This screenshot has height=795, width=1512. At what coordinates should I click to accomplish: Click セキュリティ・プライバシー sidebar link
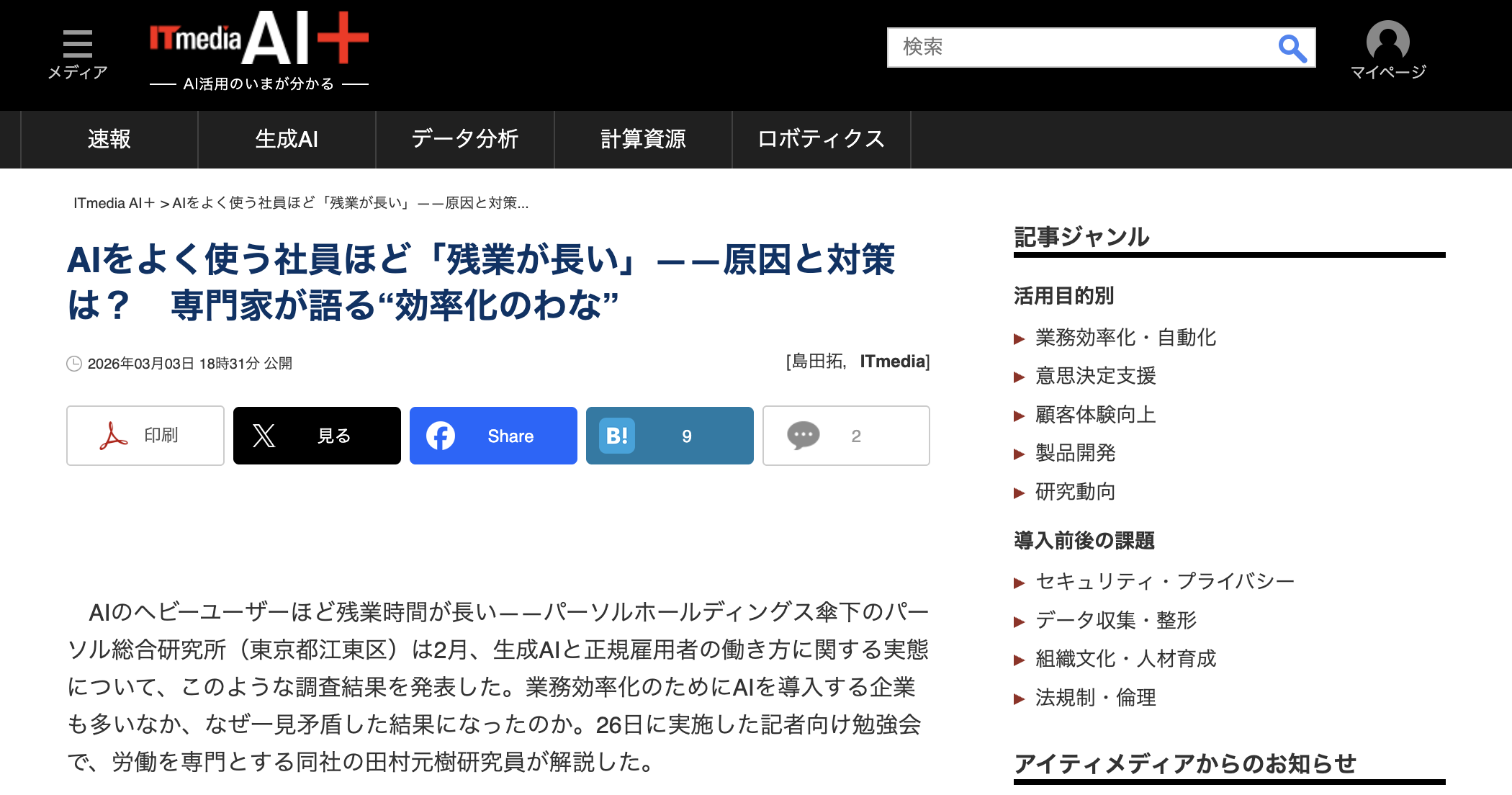(x=1164, y=581)
